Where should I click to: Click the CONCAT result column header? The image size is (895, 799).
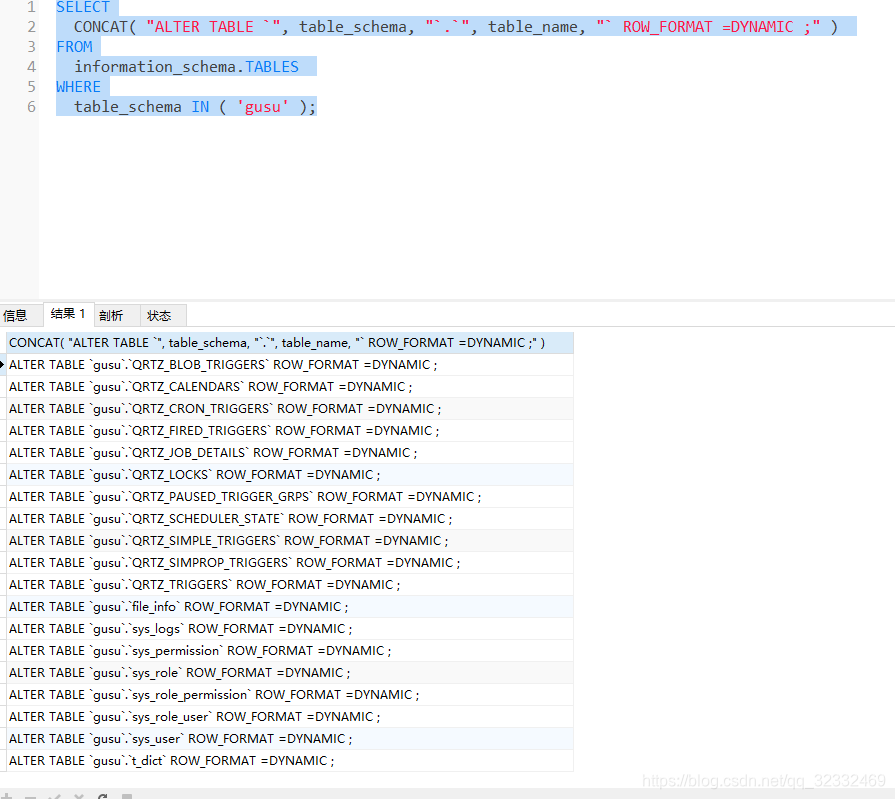click(290, 343)
